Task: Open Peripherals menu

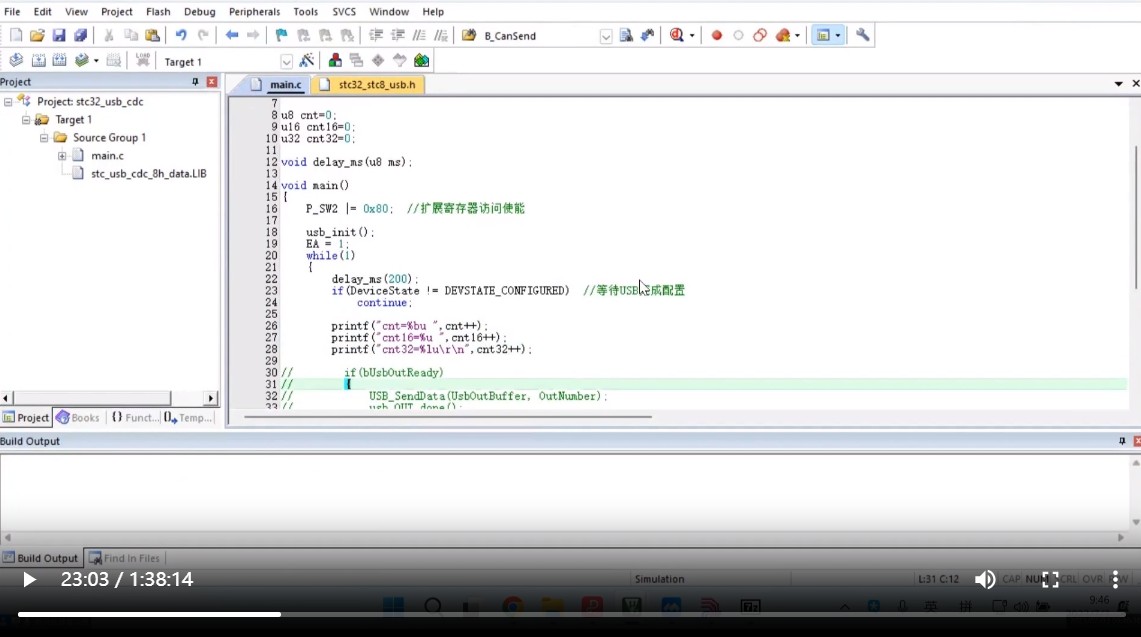Action: click(254, 12)
